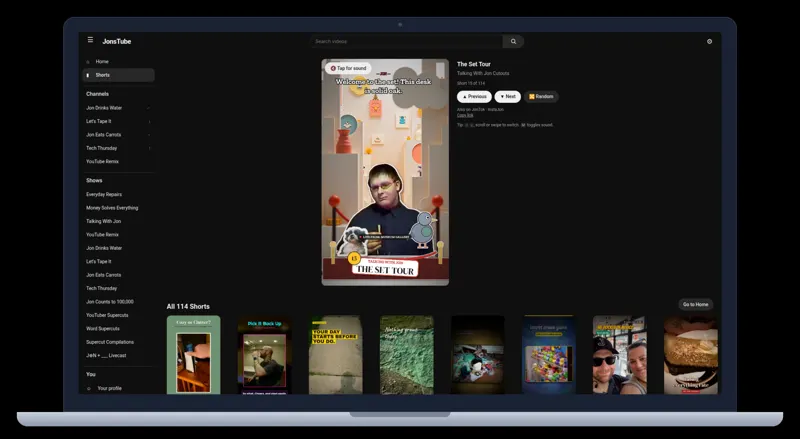Open the YouTuber Supercuts show
Image resolution: width=800 pixels, height=439 pixels.
coord(107,315)
